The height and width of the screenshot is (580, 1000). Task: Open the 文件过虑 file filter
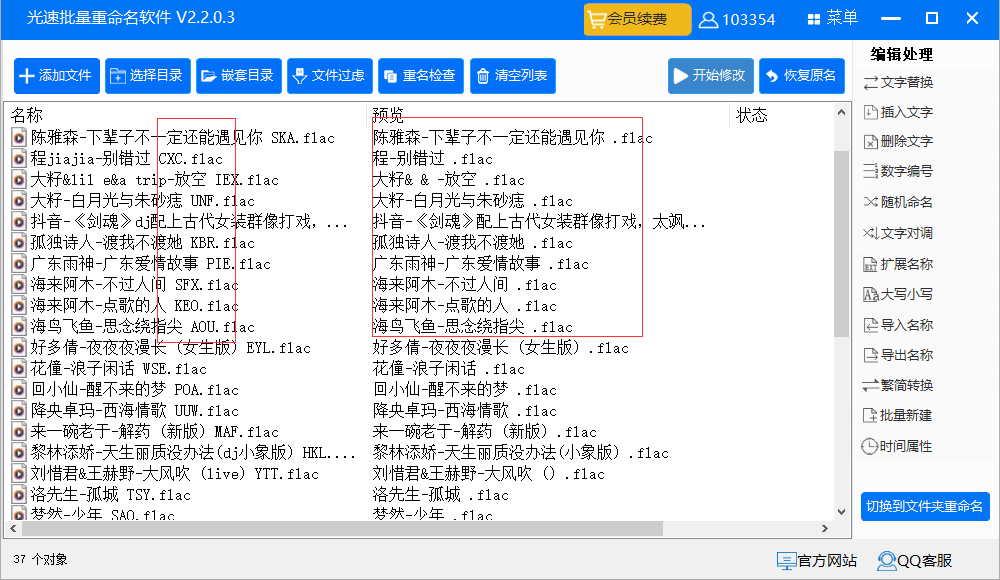330,76
